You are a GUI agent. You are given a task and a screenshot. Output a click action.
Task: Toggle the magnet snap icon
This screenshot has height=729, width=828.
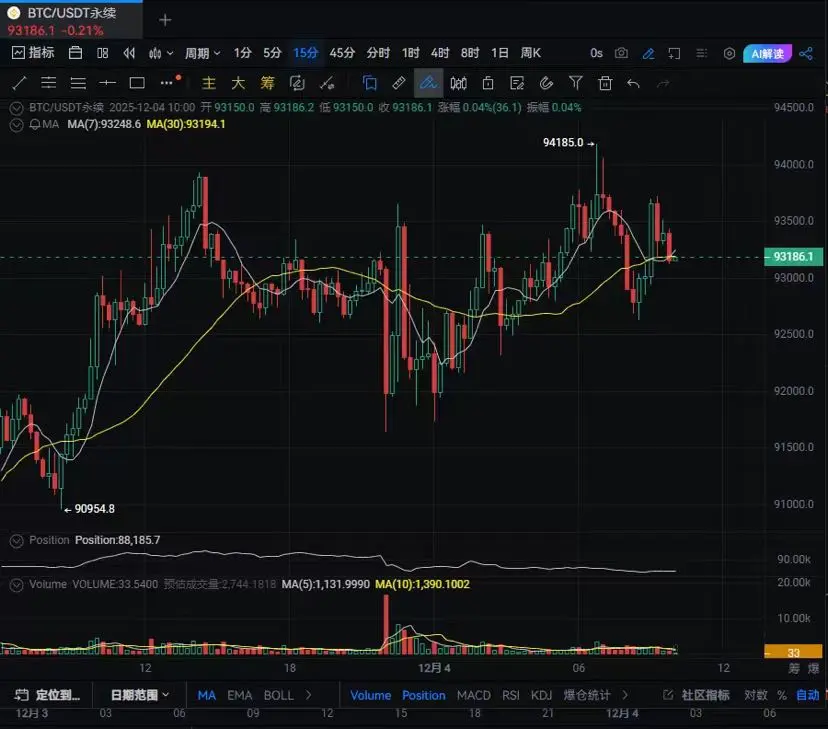[546, 83]
